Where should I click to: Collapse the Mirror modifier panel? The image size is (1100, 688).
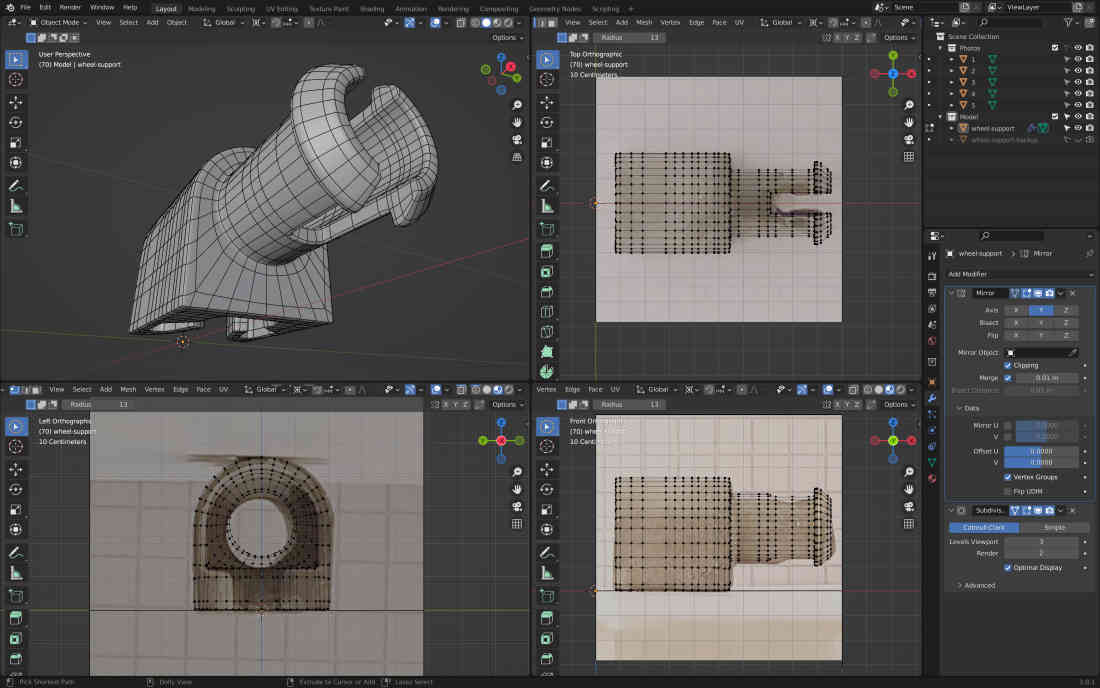(950, 293)
